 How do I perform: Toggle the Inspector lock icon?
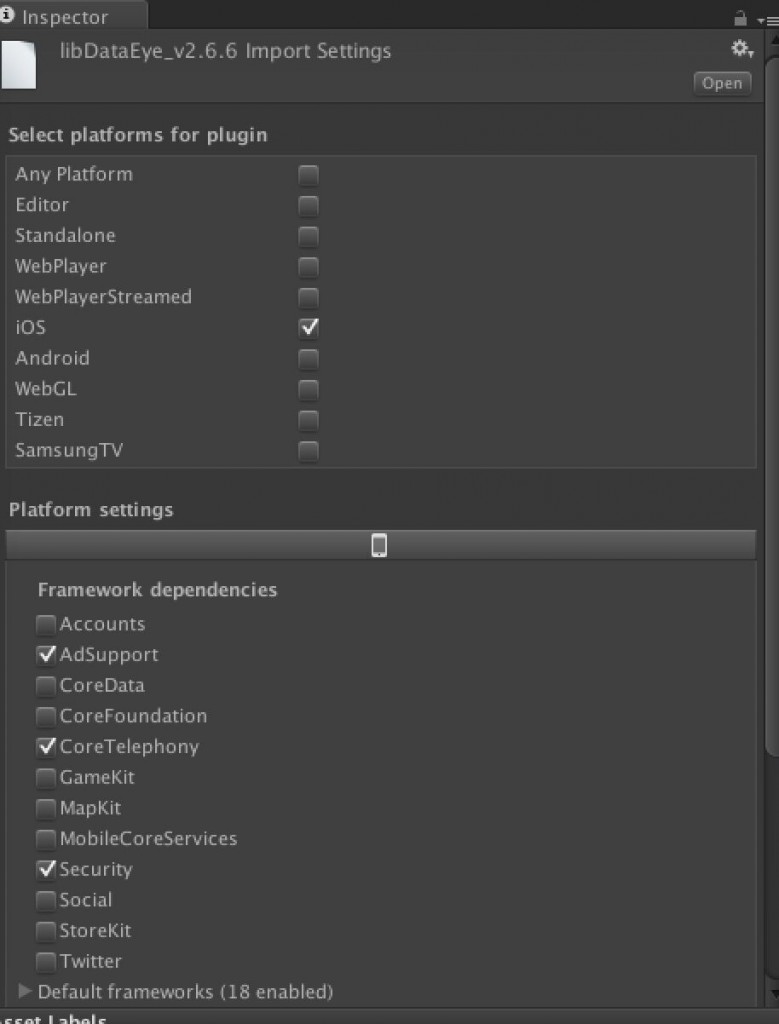[x=740, y=18]
